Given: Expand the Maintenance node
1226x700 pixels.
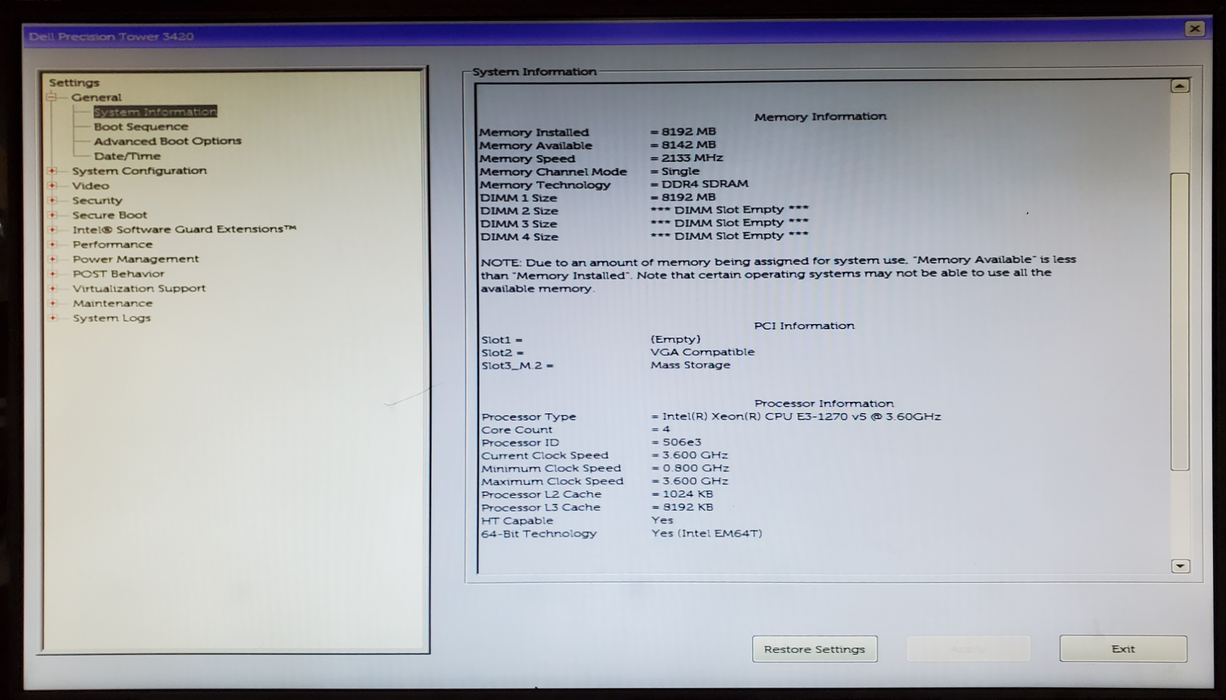Looking at the screenshot, I should [x=52, y=303].
